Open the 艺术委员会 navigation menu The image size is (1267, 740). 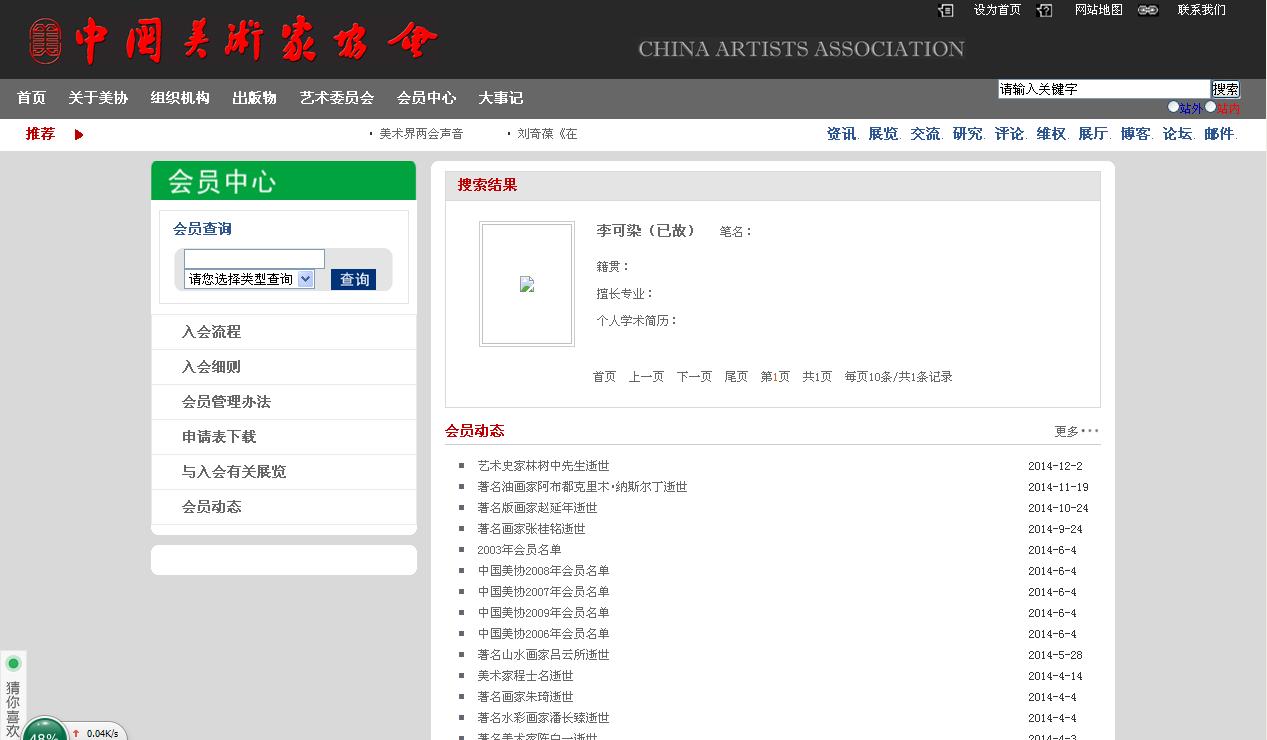(x=336, y=98)
